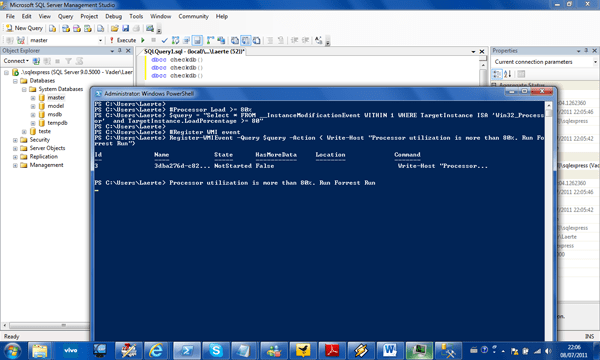
Task: Click the Connect Object Explorer icon
Action: point(36,61)
